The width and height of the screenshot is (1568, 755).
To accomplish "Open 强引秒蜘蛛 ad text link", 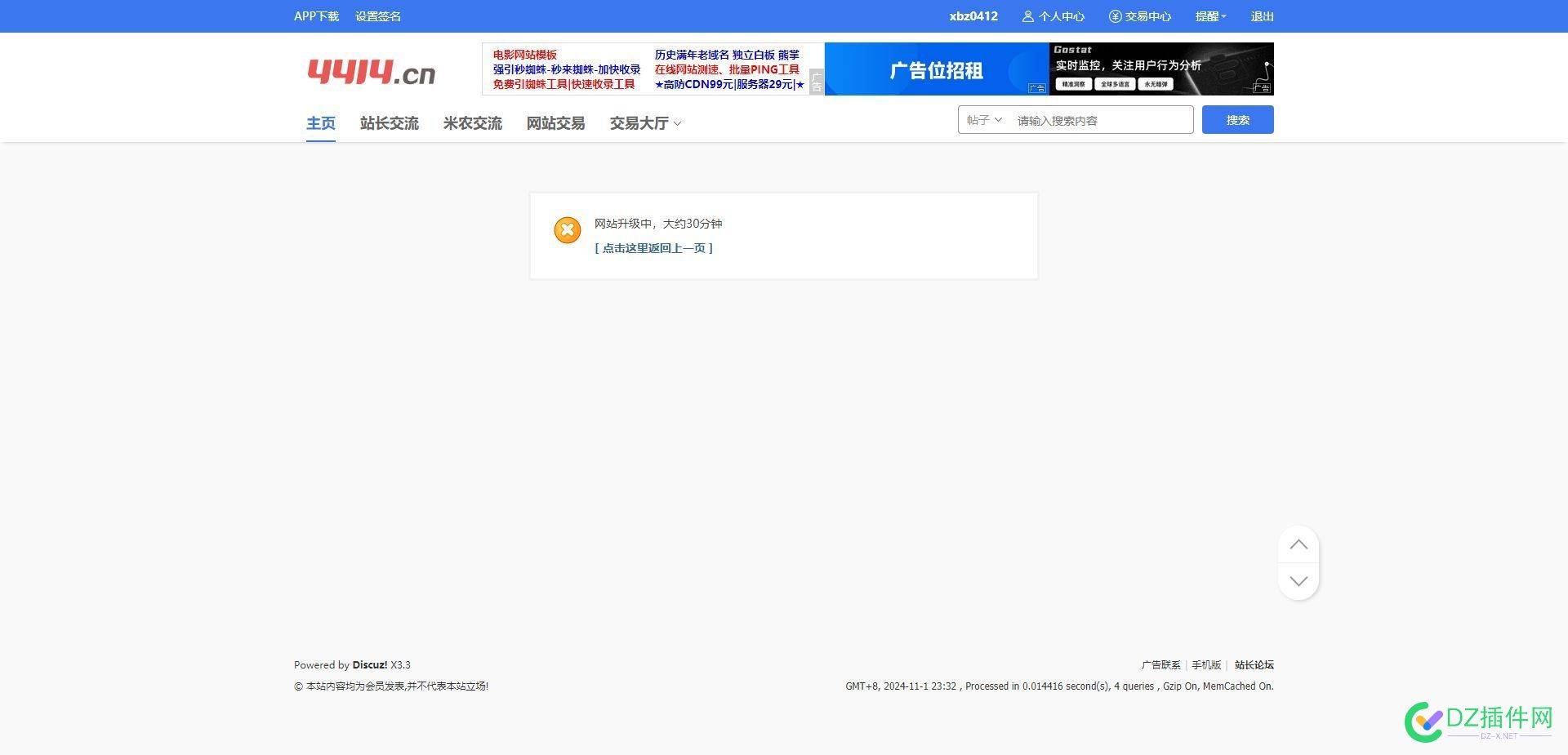I will point(567,69).
